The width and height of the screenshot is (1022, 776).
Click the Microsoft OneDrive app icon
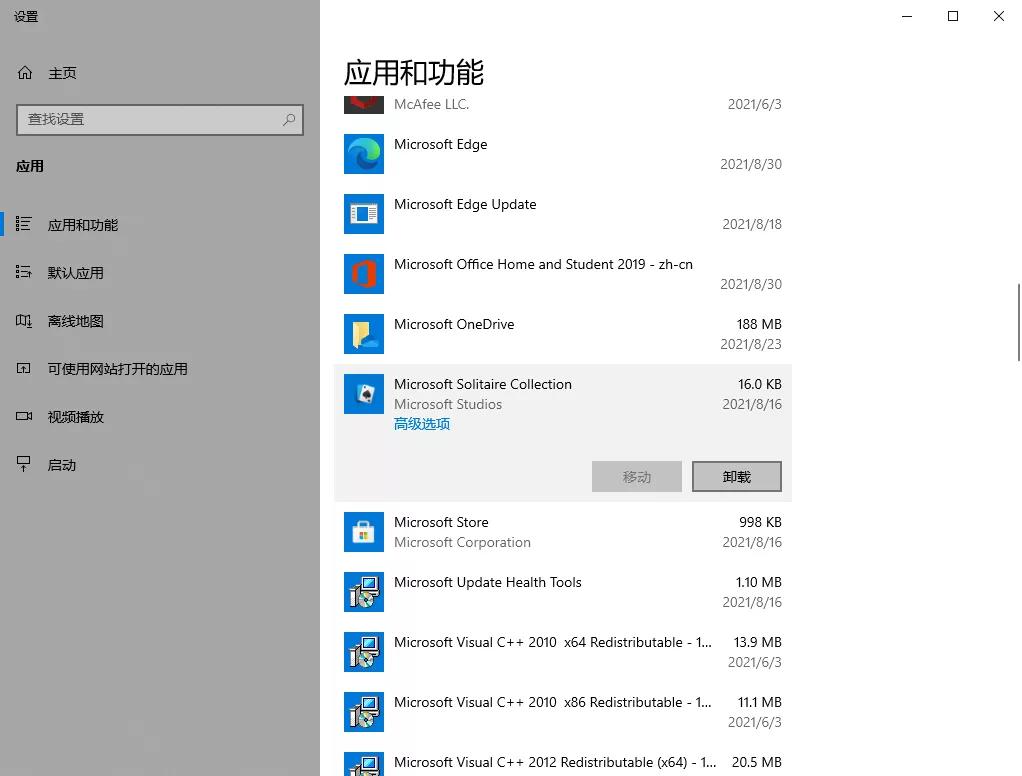tap(363, 334)
